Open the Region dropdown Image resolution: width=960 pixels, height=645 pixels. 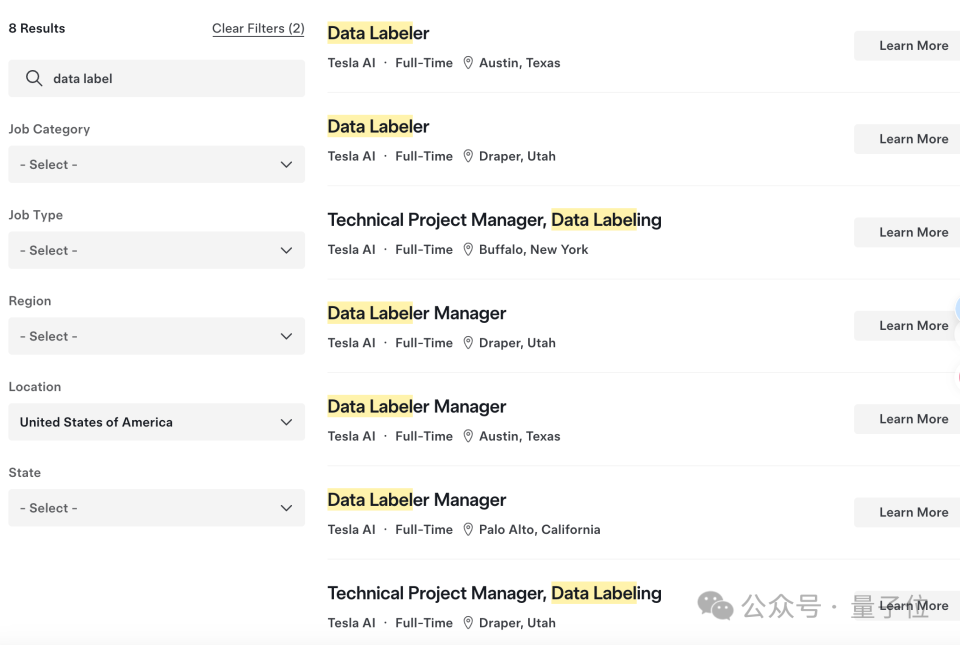pyautogui.click(x=156, y=336)
